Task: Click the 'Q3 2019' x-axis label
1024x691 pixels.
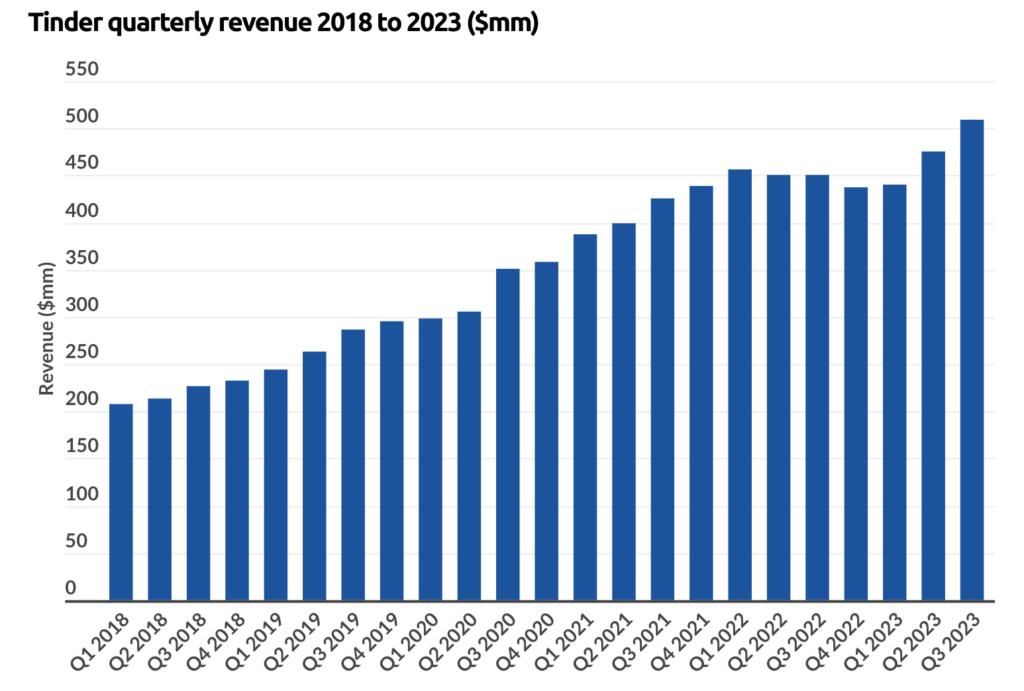Action: [x=332, y=642]
